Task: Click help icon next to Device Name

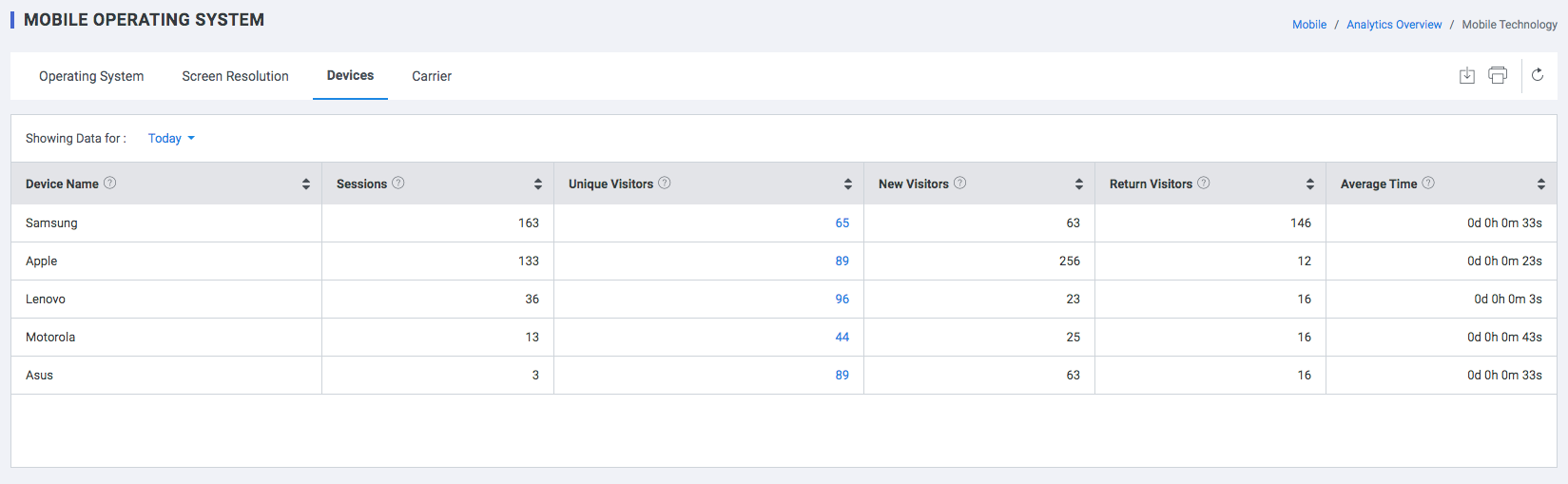Action: pos(110,183)
